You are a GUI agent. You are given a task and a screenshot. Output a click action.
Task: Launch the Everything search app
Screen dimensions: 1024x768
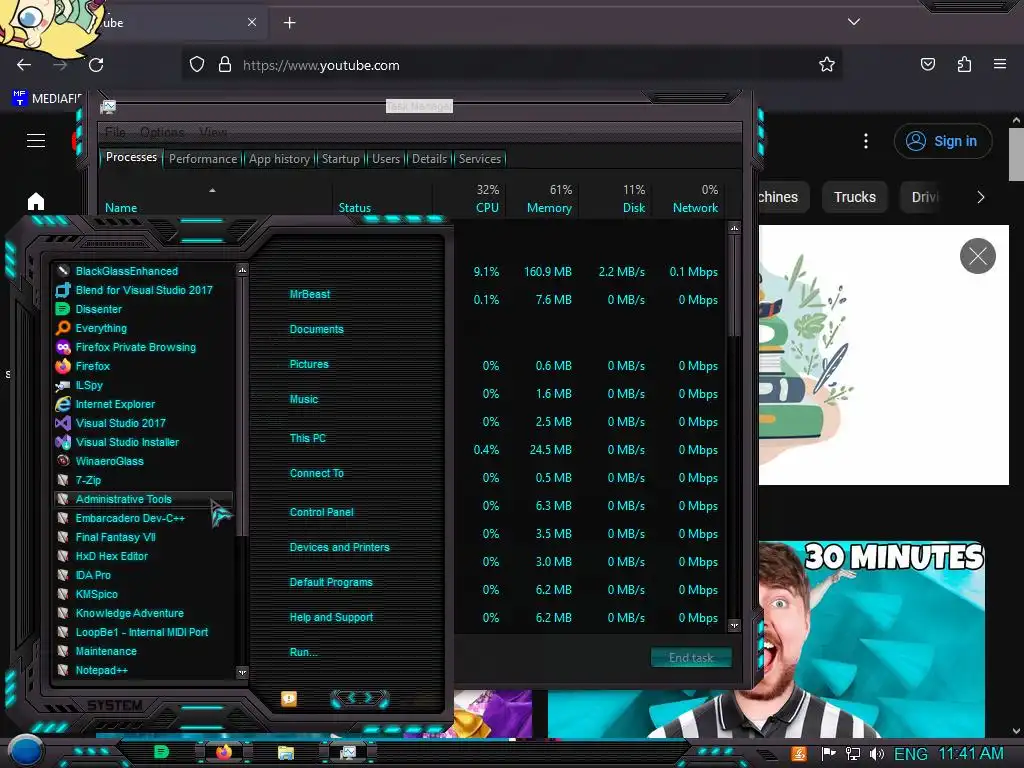point(101,328)
